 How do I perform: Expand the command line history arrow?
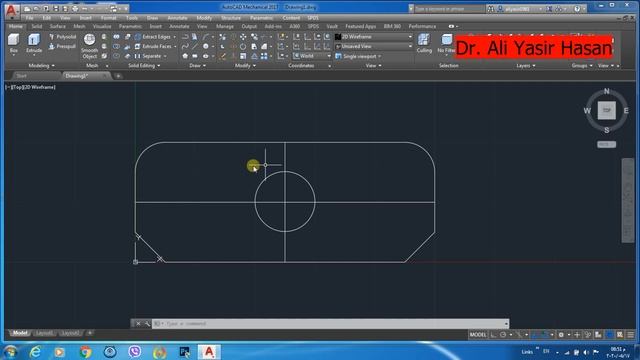click(x=506, y=324)
